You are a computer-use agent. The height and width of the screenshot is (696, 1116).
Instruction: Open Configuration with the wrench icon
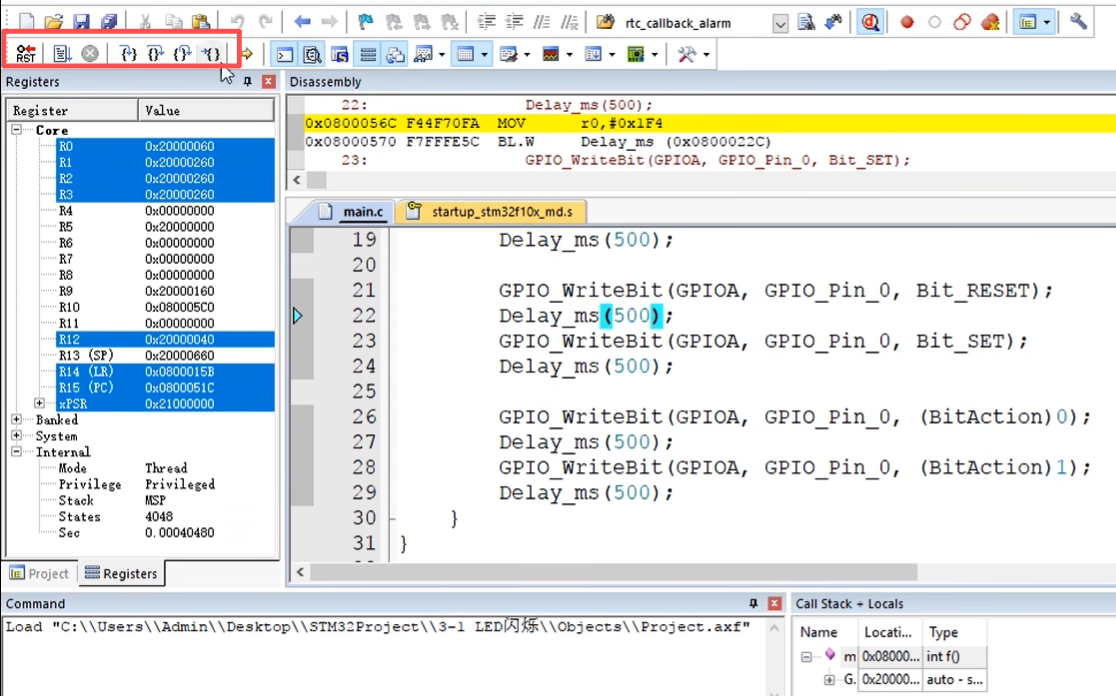(x=1078, y=22)
